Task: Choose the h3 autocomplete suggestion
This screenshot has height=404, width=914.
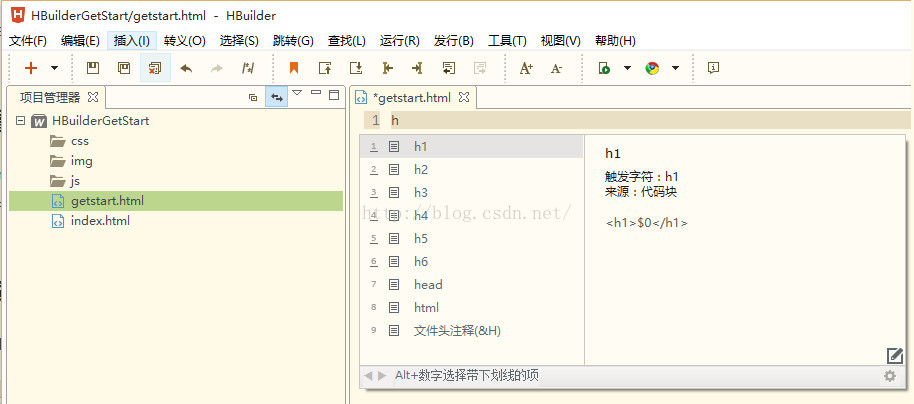Action: tap(472, 192)
